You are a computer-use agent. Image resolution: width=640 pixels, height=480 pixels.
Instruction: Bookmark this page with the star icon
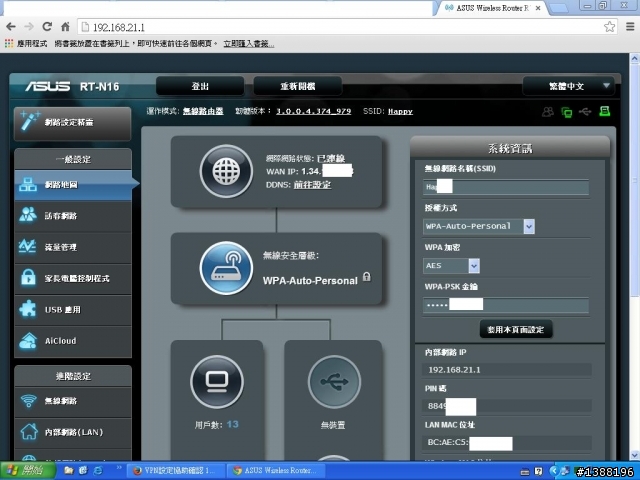pyautogui.click(x=609, y=27)
